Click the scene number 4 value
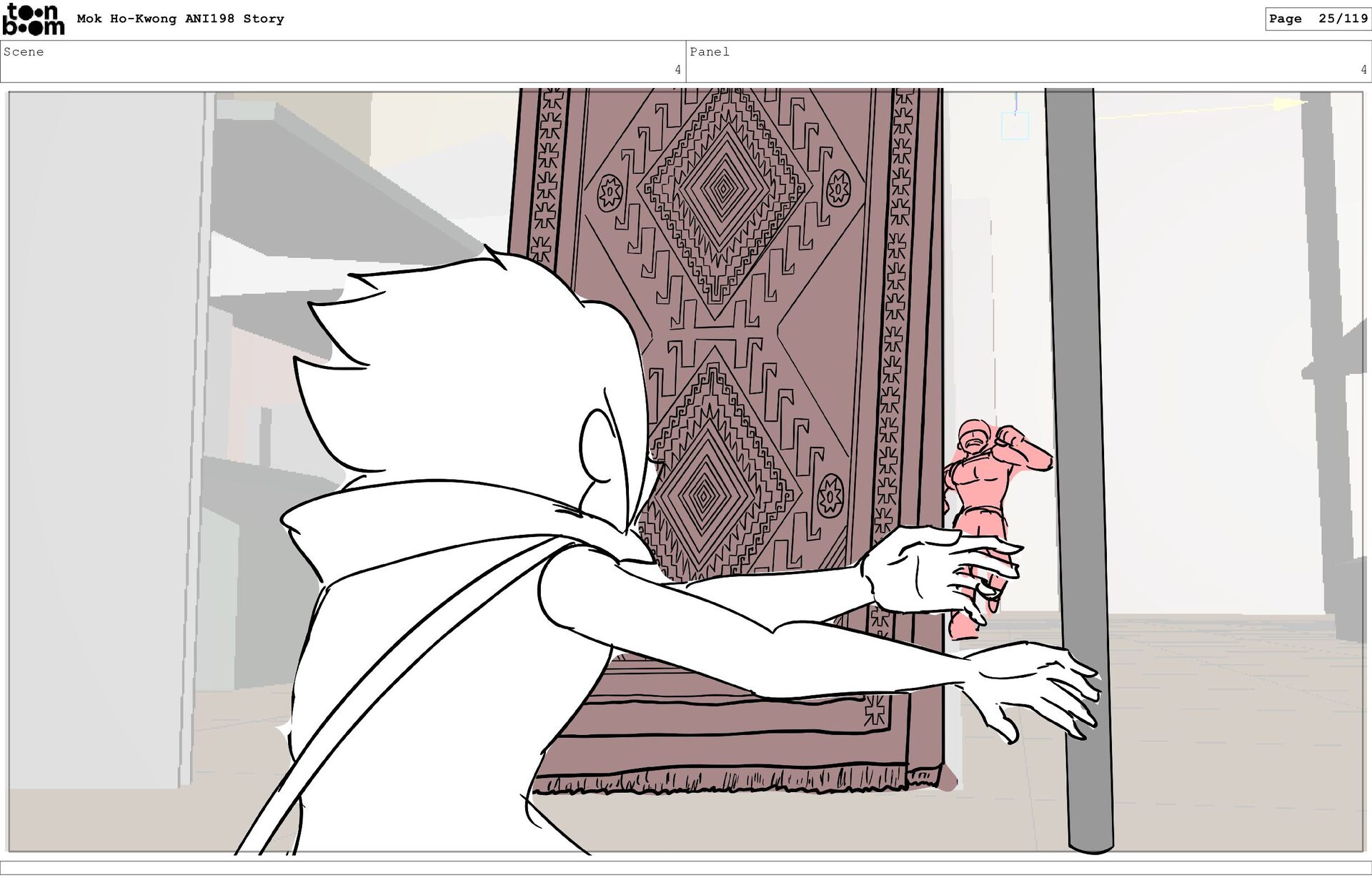The height and width of the screenshot is (888, 1372). point(677,70)
